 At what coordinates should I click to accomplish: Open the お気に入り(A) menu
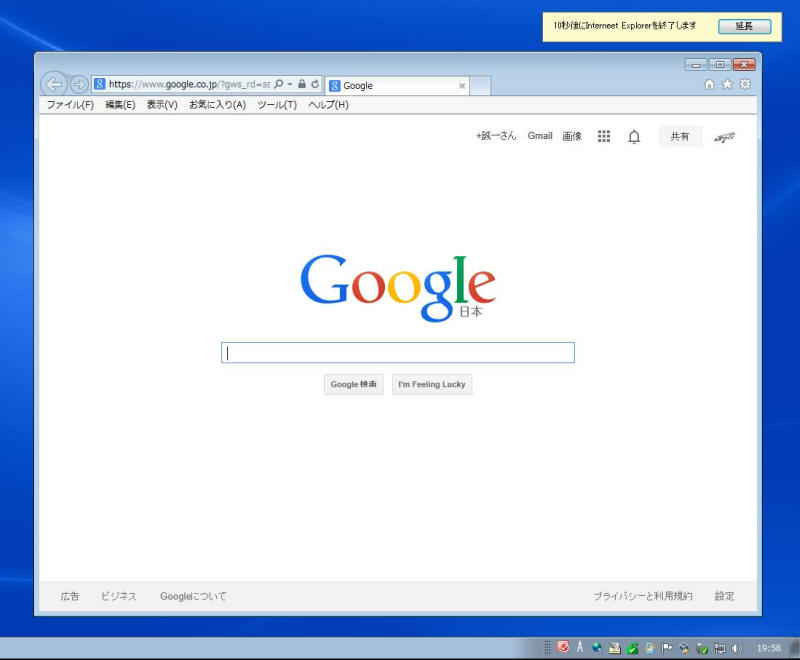coord(217,105)
